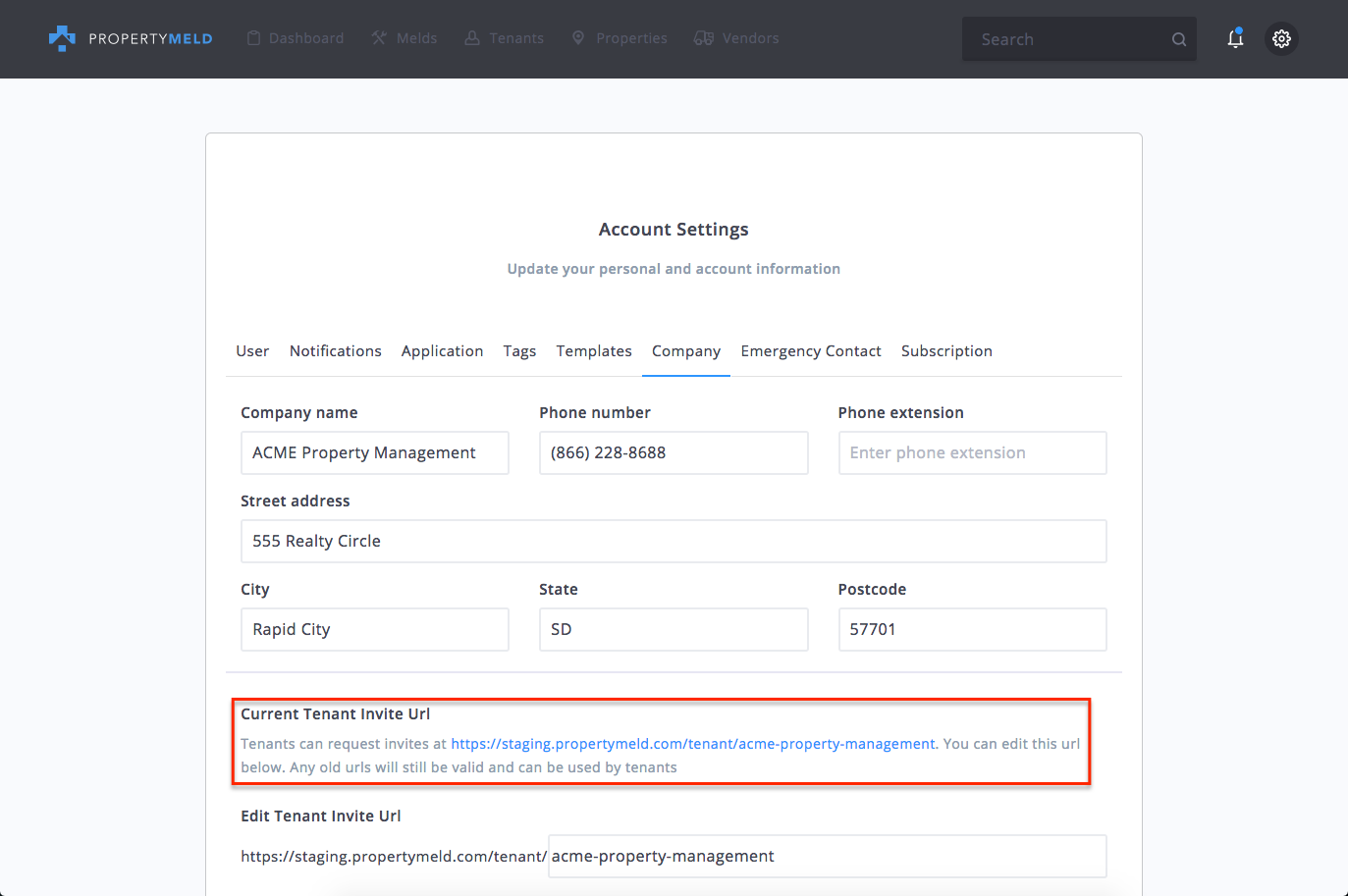Viewport: 1348px width, 896px height.
Task: Switch to the Application tab
Action: tap(442, 351)
